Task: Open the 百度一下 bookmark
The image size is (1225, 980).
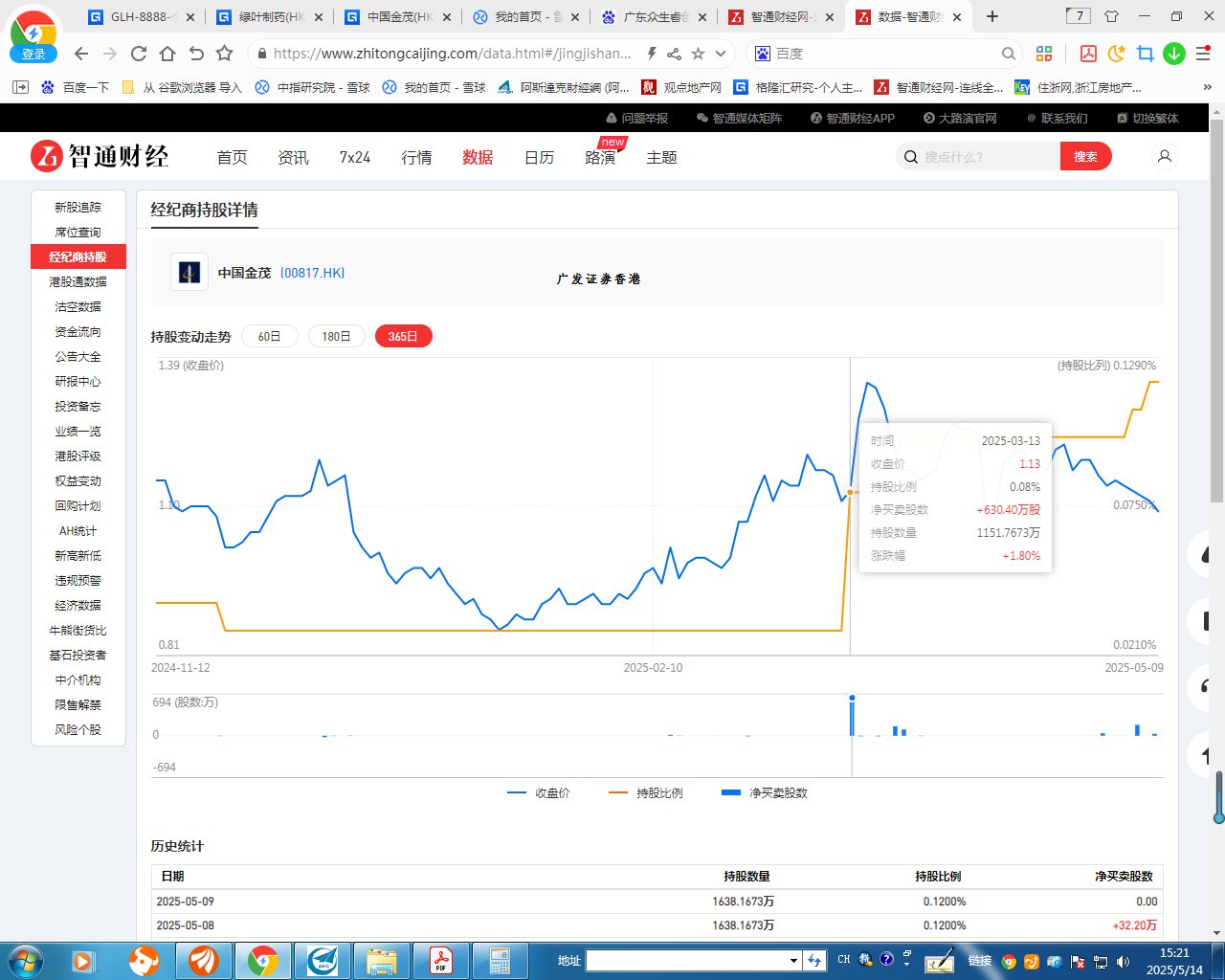Action: tap(76, 87)
